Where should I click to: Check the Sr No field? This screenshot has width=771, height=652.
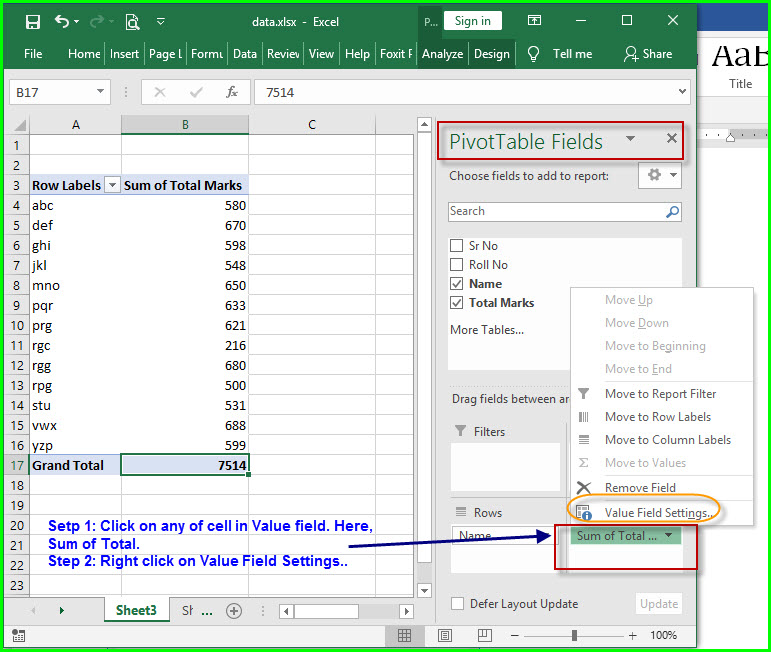coord(456,245)
